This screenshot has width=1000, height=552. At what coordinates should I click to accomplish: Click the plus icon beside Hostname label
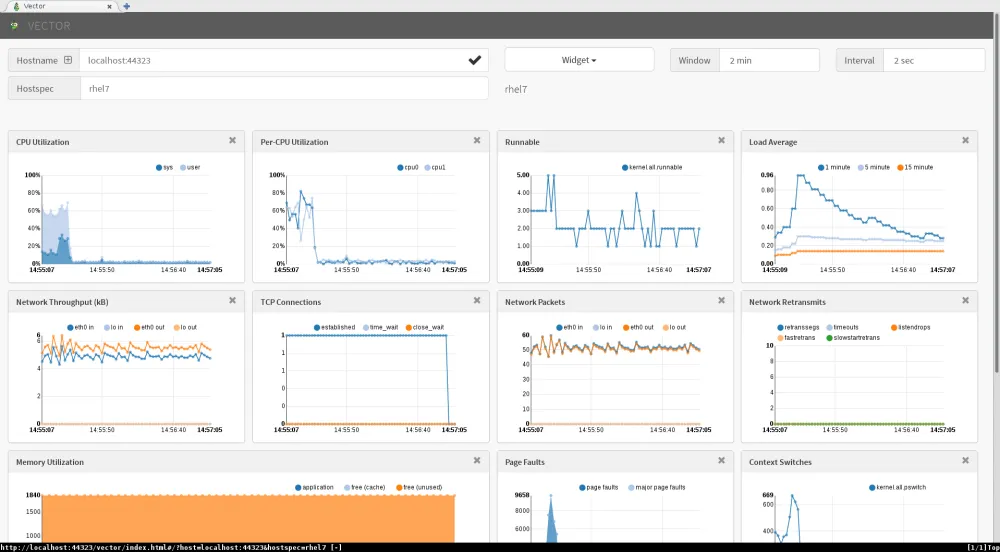coord(68,60)
